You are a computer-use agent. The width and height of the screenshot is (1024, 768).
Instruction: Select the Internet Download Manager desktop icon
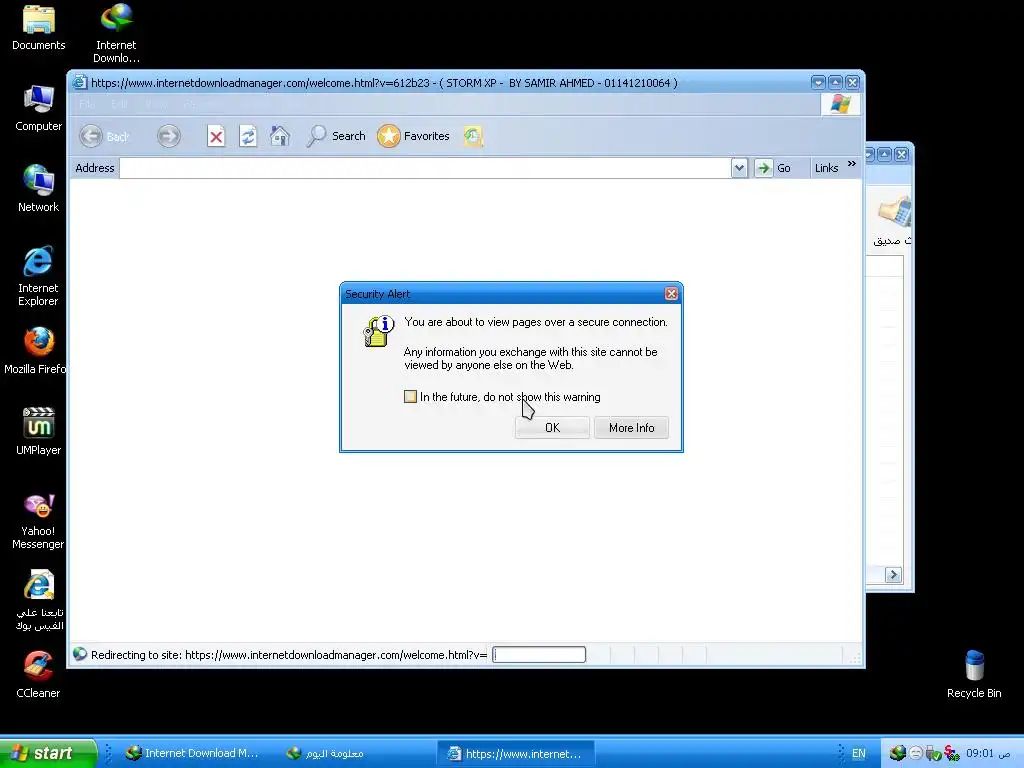tap(116, 33)
